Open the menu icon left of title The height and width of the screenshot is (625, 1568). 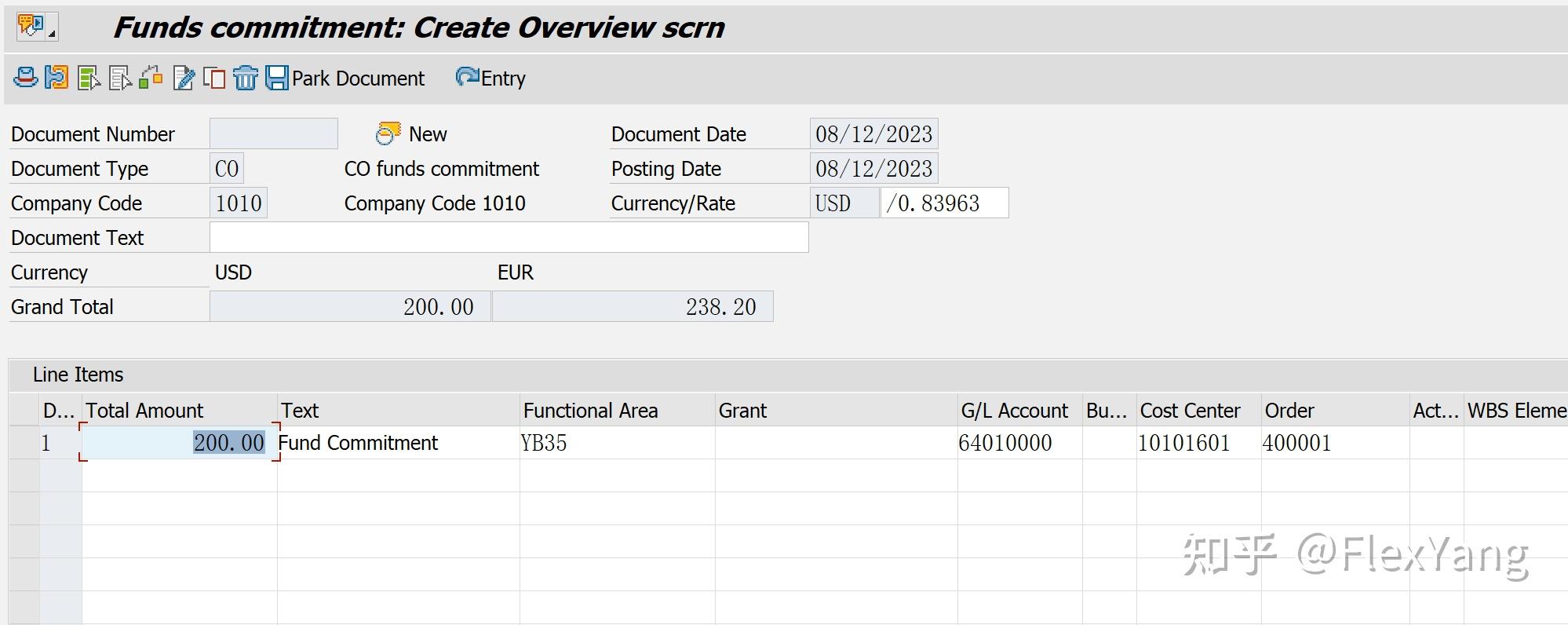point(36,27)
